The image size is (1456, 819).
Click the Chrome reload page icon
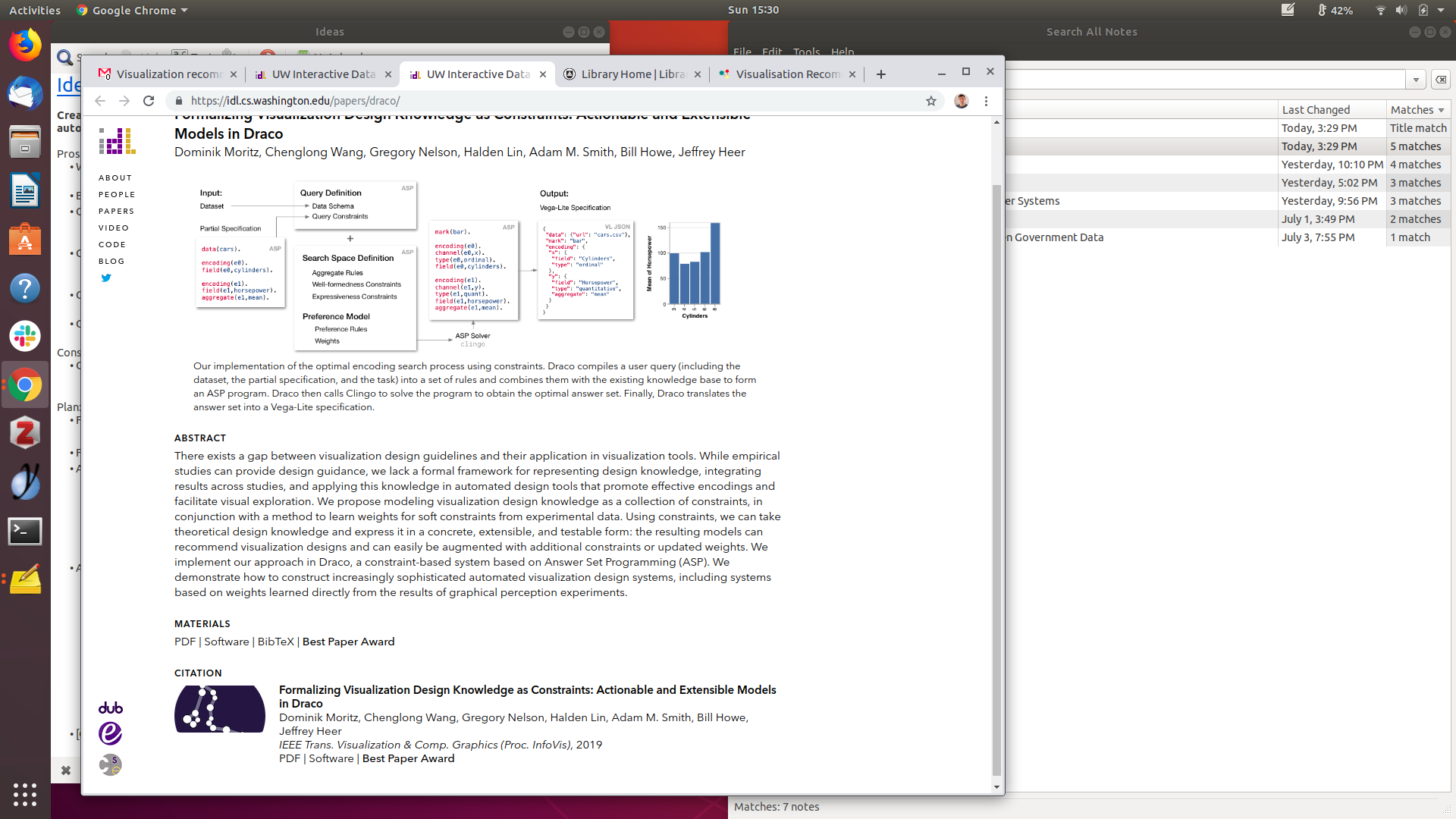pos(149,101)
